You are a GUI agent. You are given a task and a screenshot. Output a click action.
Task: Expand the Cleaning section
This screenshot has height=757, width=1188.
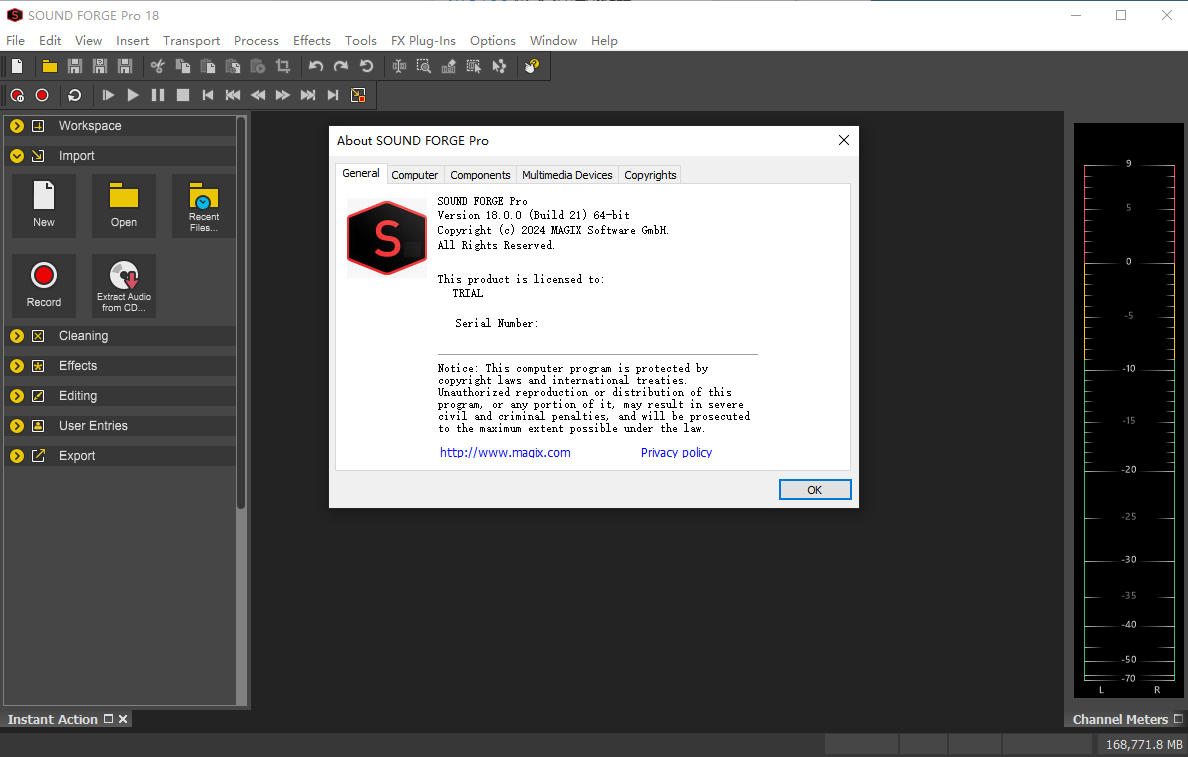click(x=17, y=336)
